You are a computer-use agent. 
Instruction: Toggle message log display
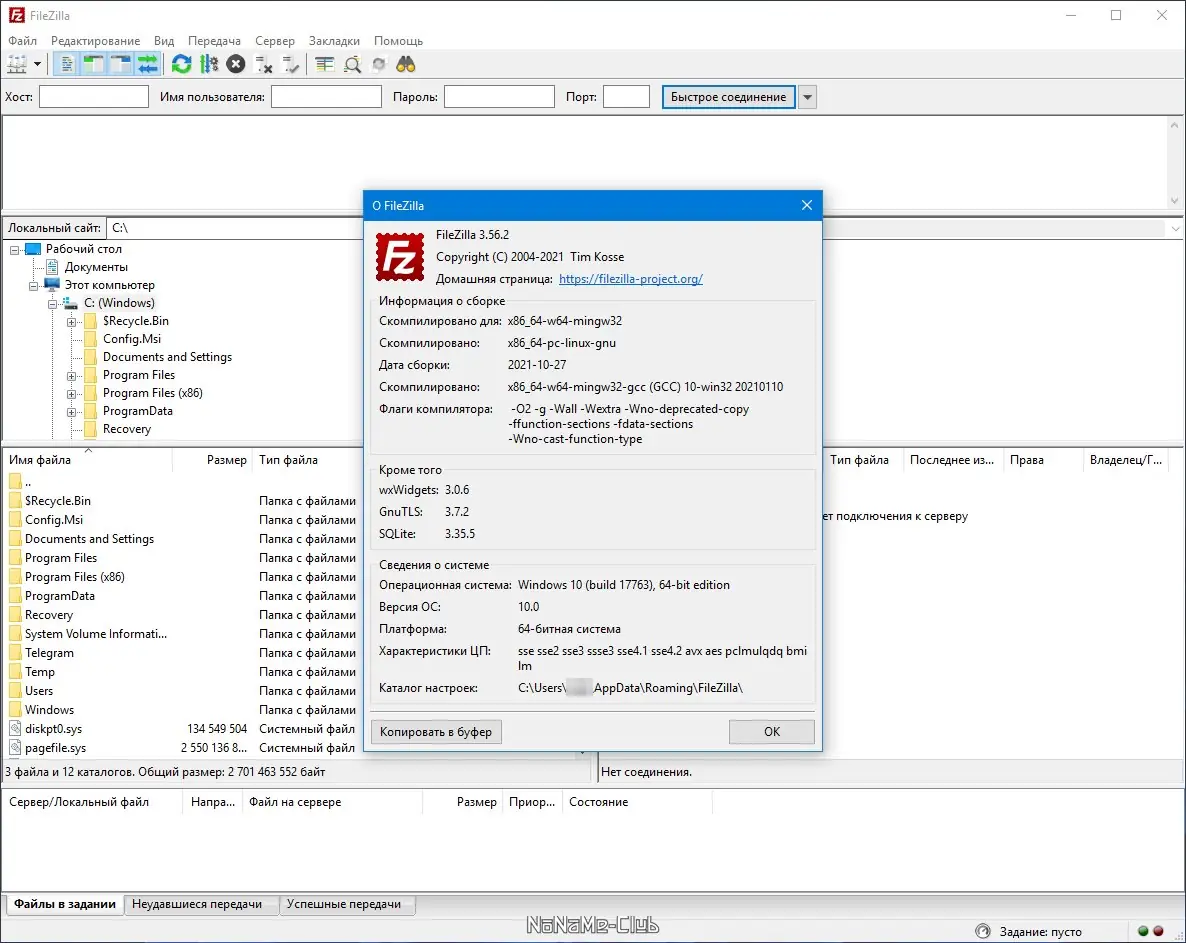pyautogui.click(x=67, y=64)
